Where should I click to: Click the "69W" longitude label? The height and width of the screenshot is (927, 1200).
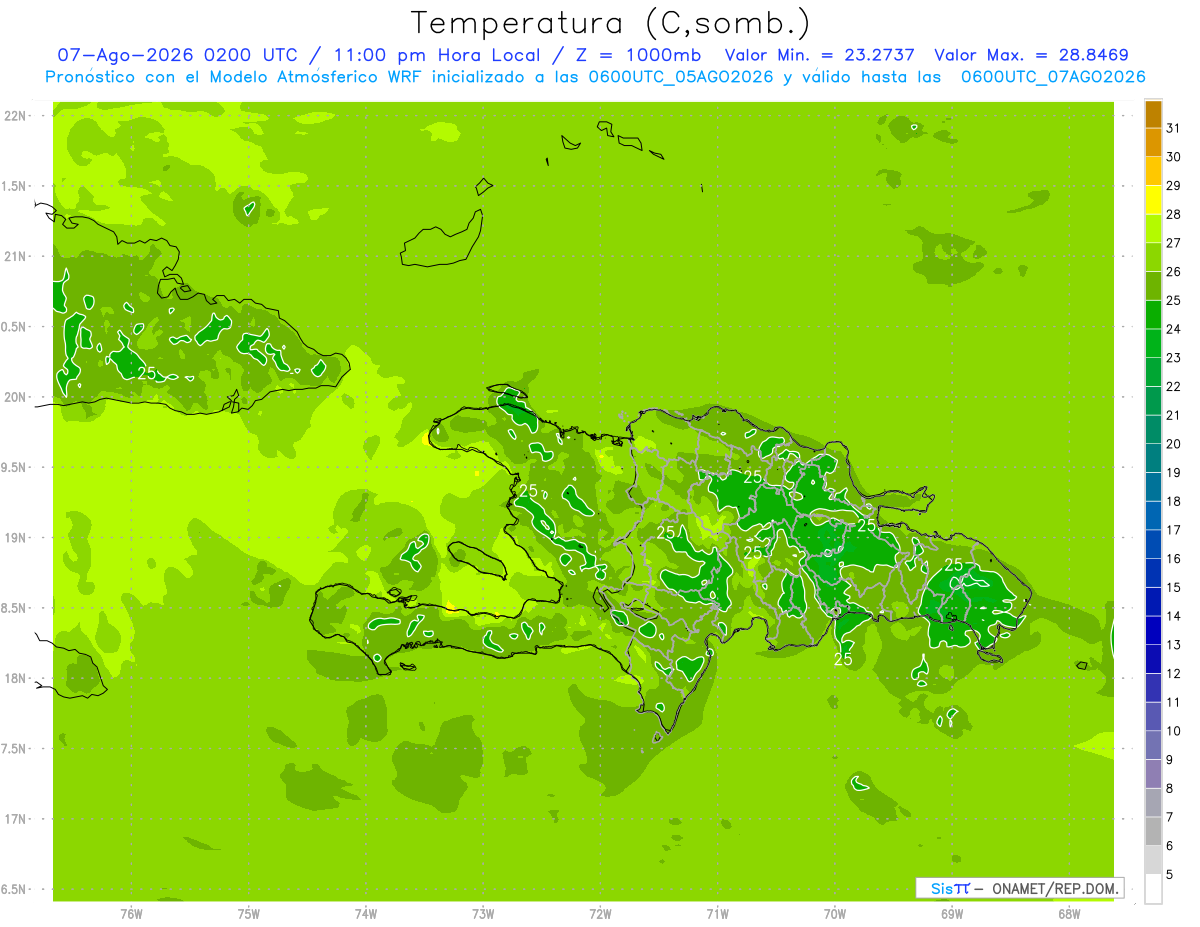tap(952, 913)
